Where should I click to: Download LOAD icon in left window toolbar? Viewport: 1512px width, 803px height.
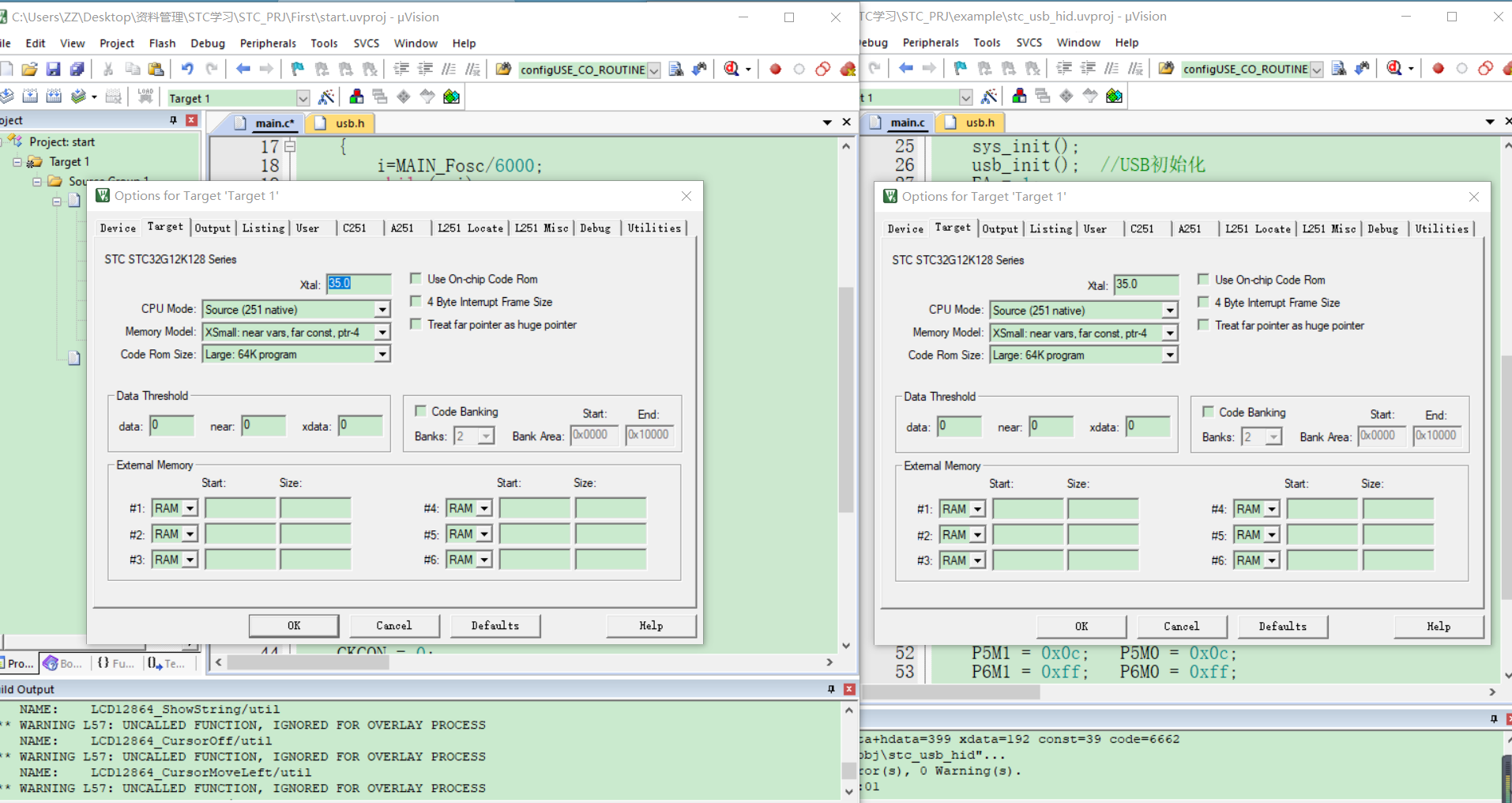[145, 97]
